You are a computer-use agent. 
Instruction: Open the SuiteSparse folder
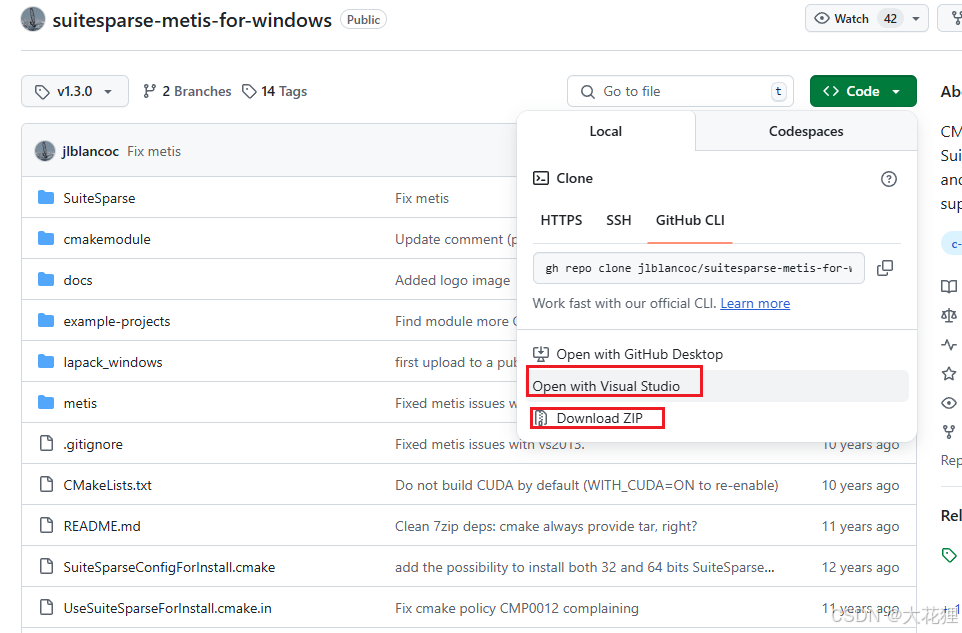click(99, 198)
